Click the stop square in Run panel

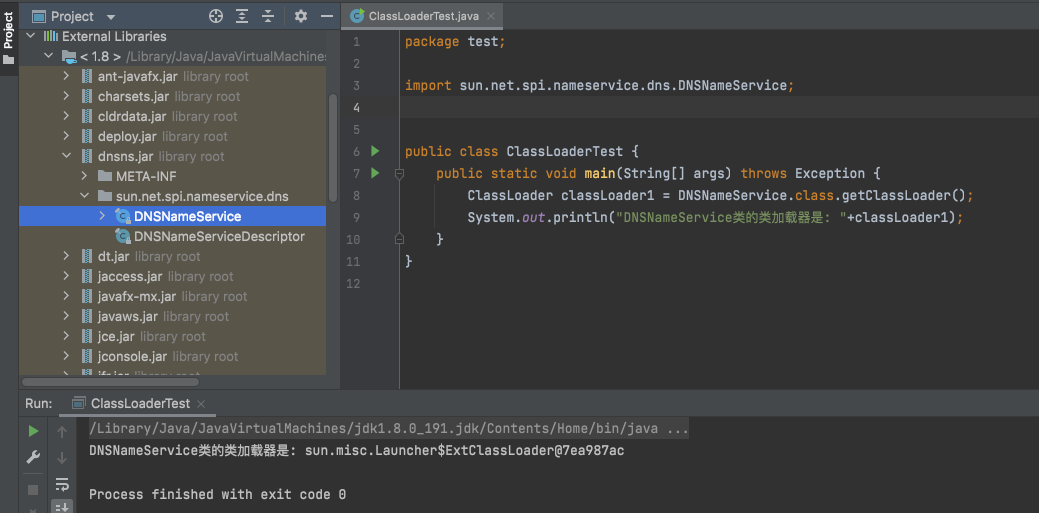coord(33,490)
